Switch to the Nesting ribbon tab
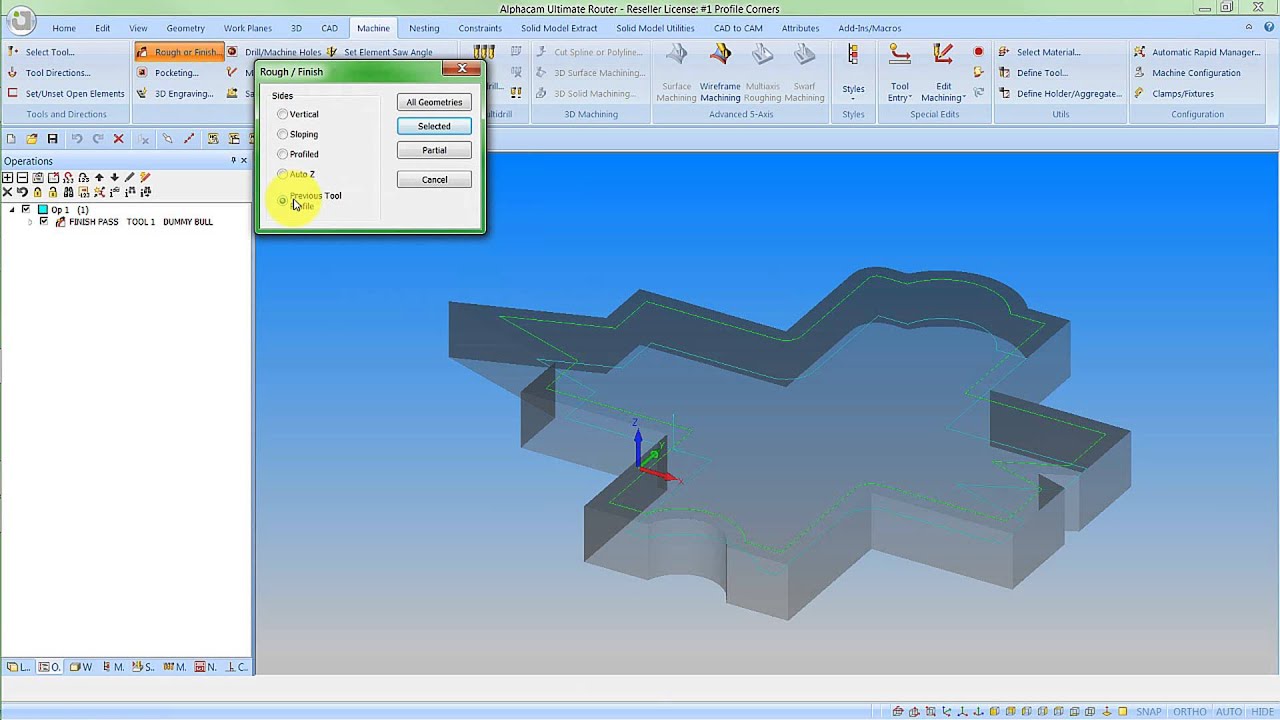The width and height of the screenshot is (1280, 720). click(x=424, y=28)
